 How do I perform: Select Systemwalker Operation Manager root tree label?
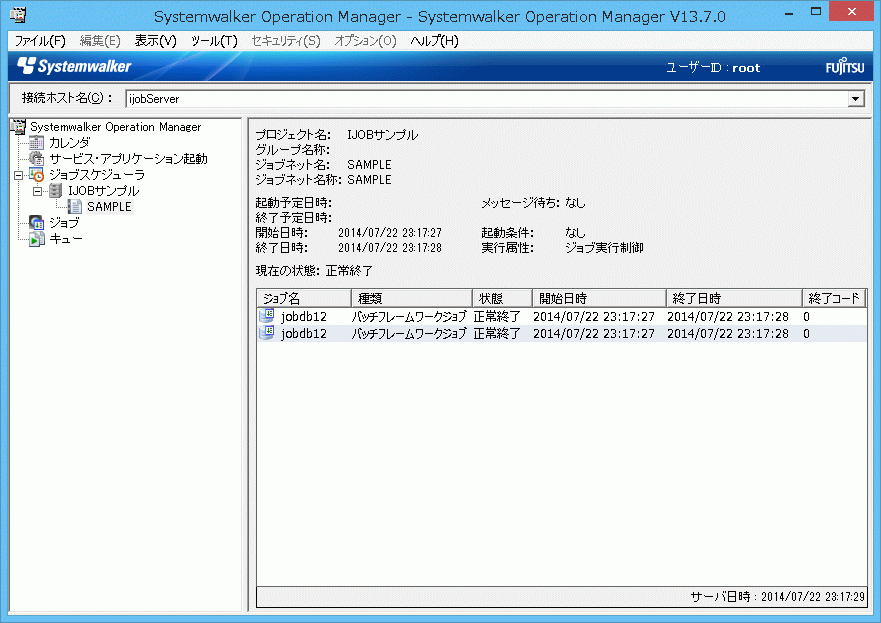tap(115, 127)
